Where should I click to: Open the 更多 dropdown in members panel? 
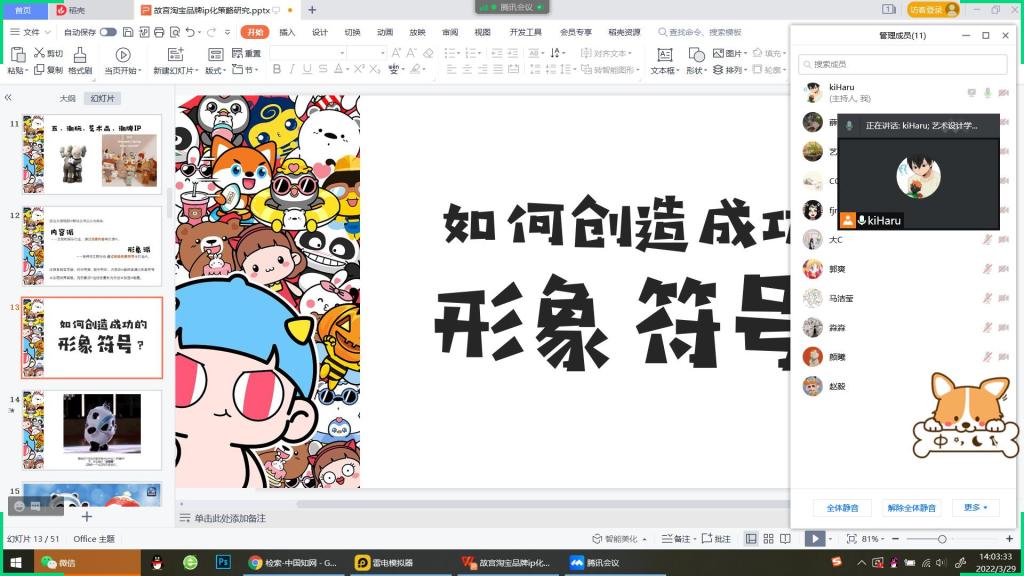click(976, 507)
